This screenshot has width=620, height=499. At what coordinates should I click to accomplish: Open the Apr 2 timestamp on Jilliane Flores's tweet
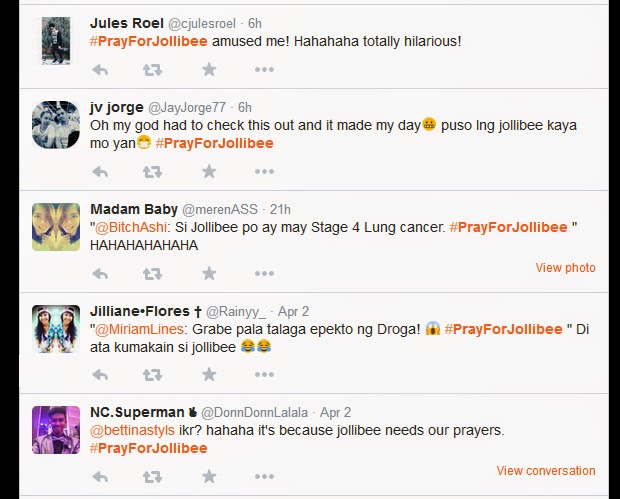293,312
